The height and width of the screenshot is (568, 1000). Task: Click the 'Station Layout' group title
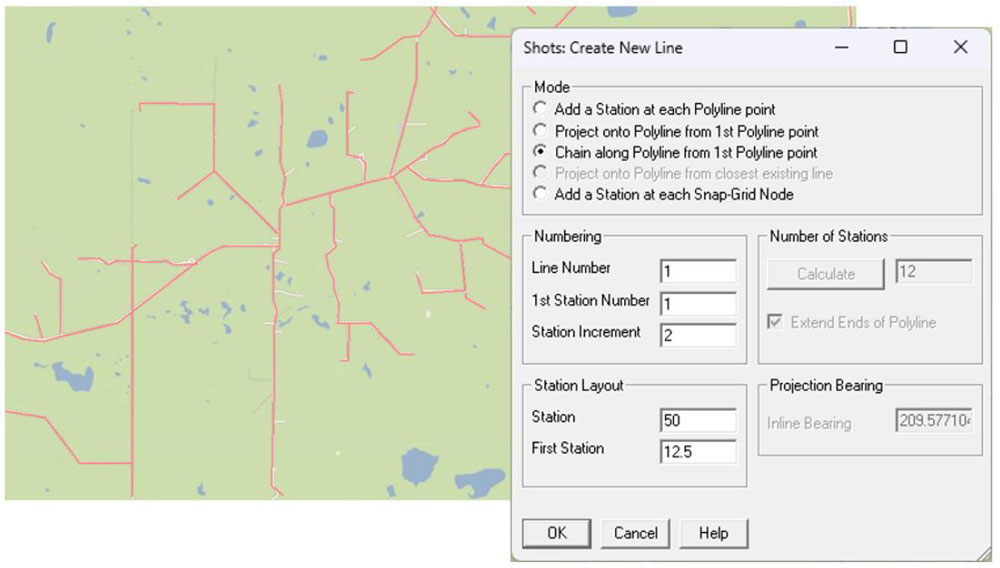pos(578,386)
